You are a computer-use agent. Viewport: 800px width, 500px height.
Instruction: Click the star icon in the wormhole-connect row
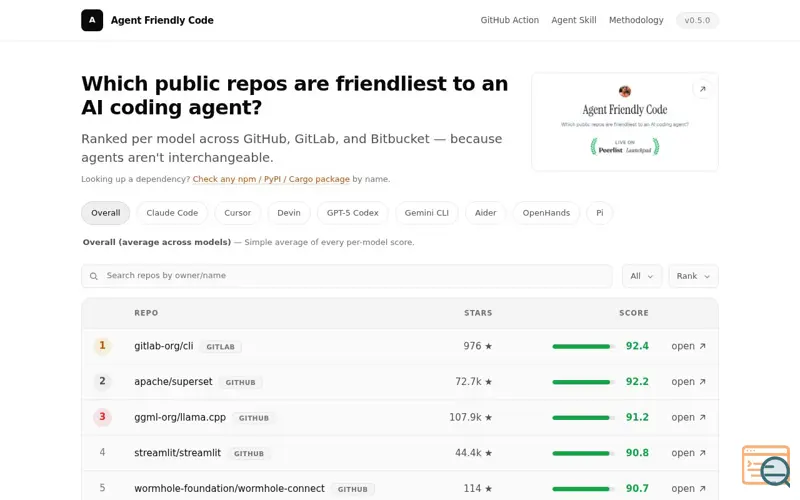[x=488, y=489]
